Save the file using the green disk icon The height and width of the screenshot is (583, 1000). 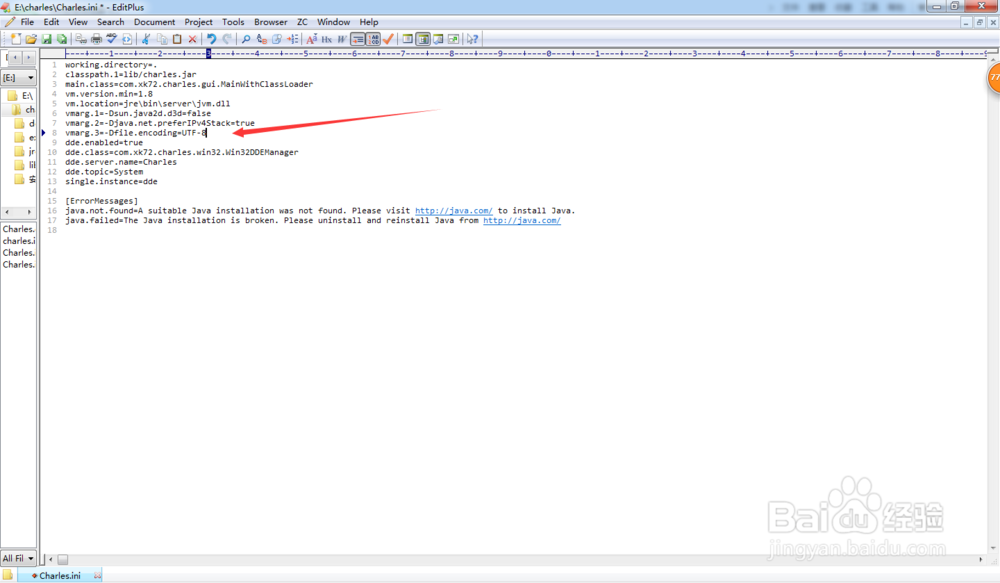pyautogui.click(x=47, y=39)
